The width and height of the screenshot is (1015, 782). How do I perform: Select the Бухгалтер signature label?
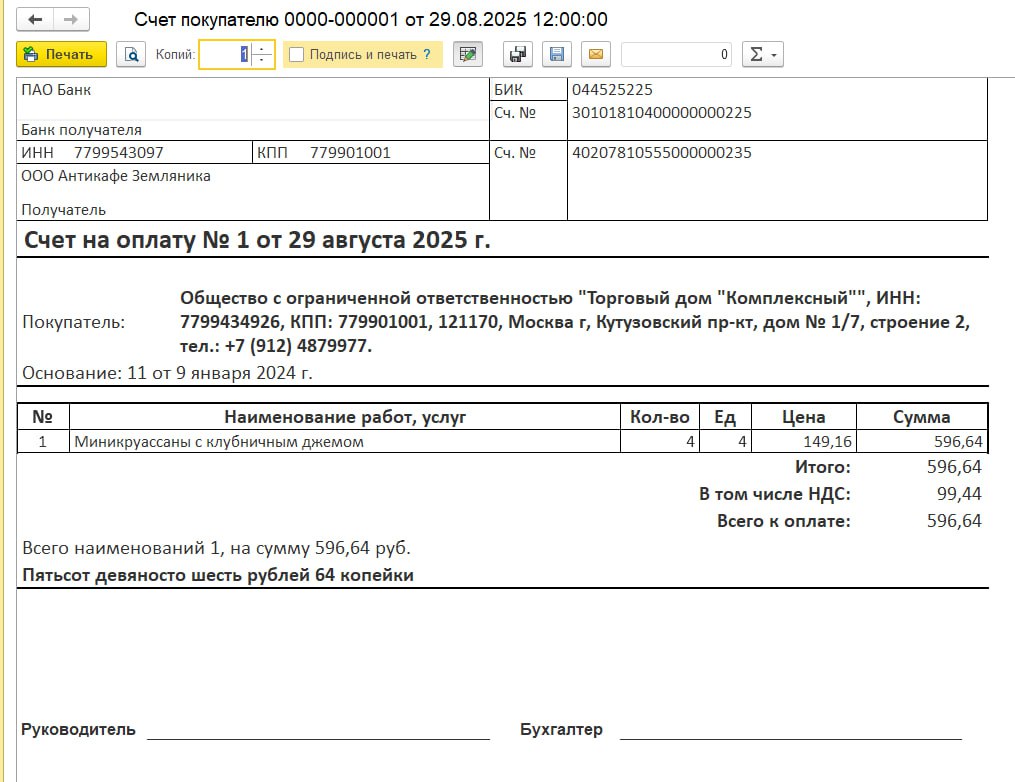click(561, 730)
